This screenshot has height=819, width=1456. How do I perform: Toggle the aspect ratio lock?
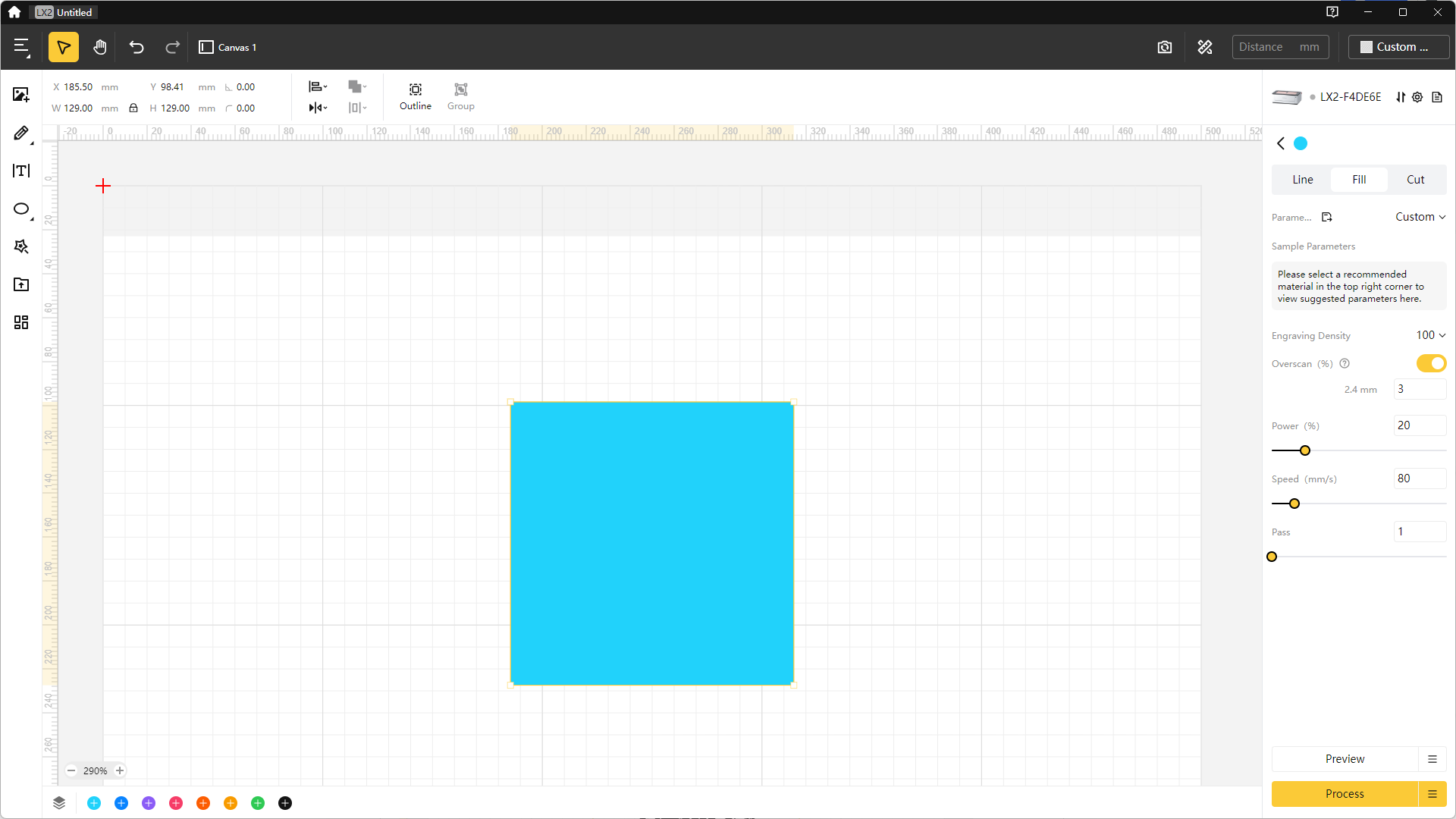tap(133, 108)
